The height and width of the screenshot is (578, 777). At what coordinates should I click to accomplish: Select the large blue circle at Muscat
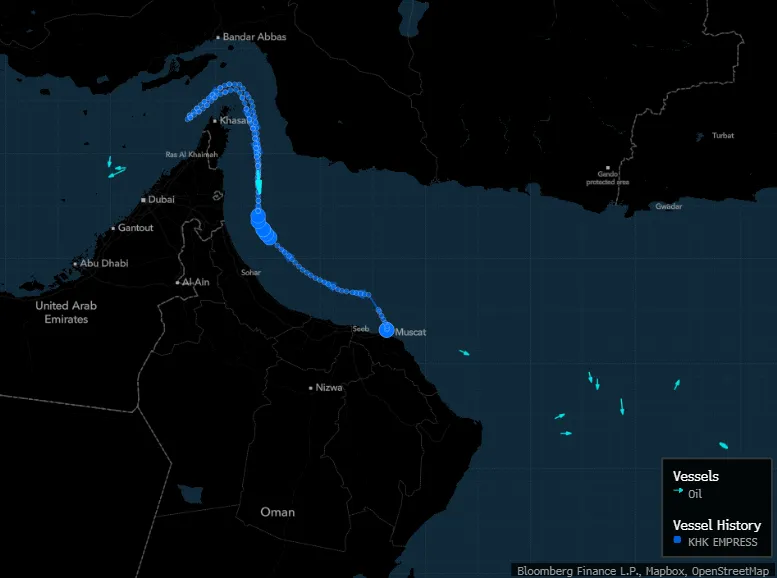386,331
